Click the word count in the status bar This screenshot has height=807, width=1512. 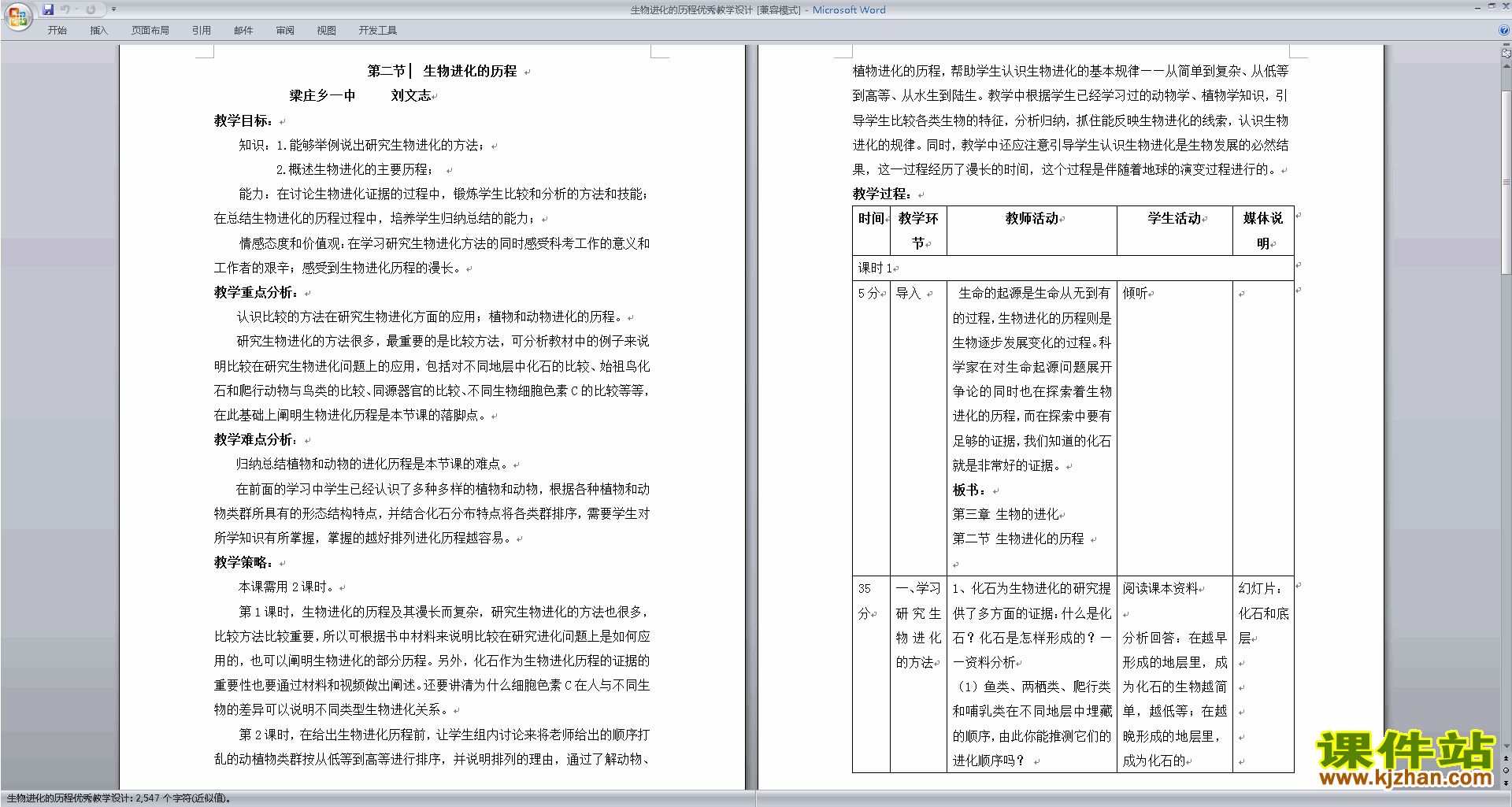[x=118, y=798]
